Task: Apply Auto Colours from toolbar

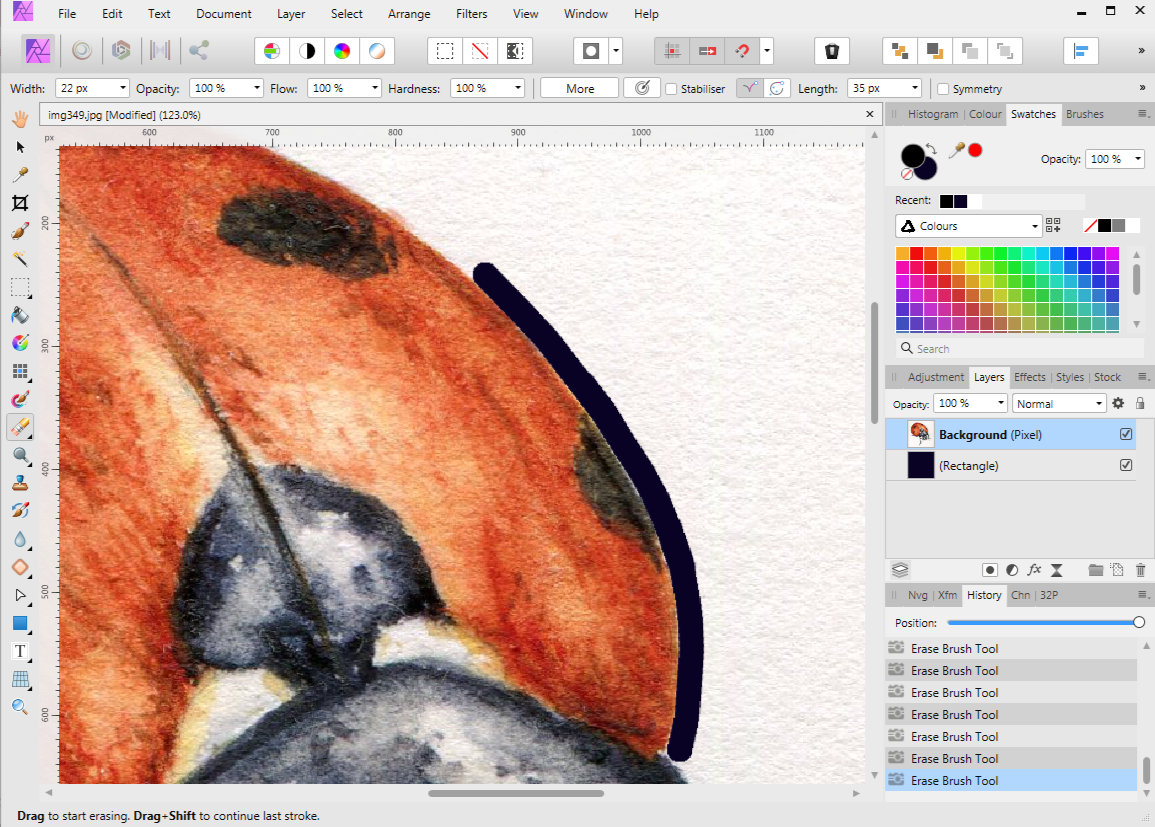Action: click(x=342, y=51)
